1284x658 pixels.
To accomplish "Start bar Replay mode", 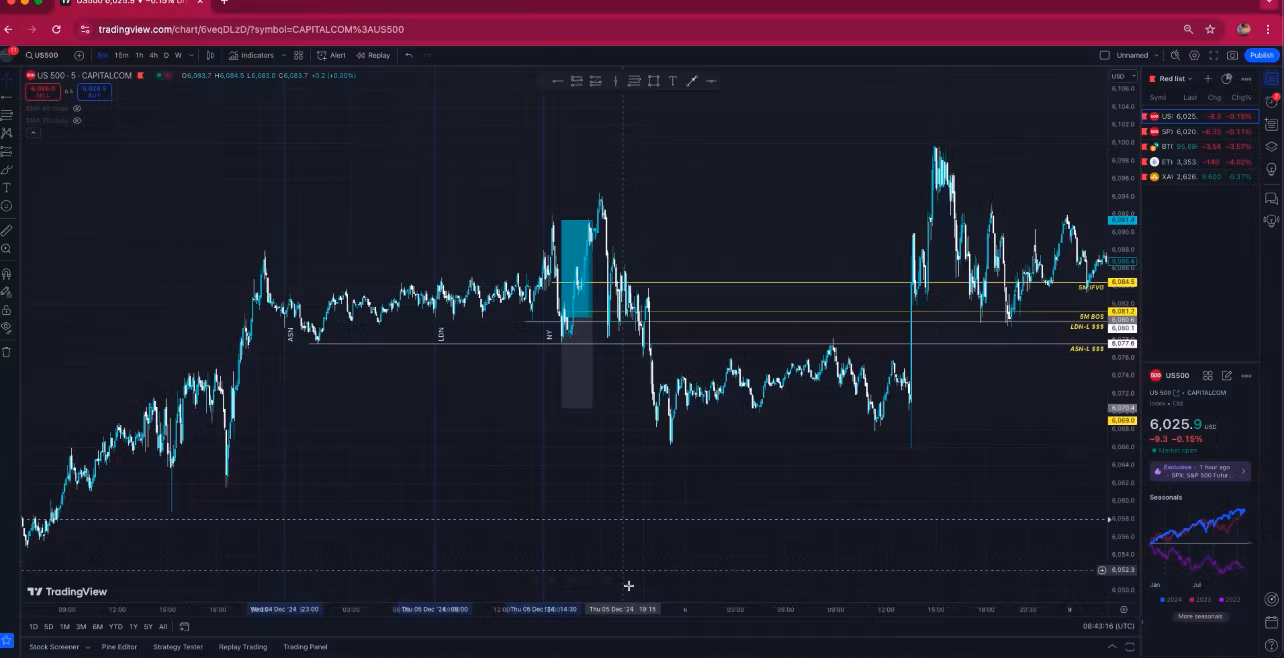I will [x=373, y=55].
